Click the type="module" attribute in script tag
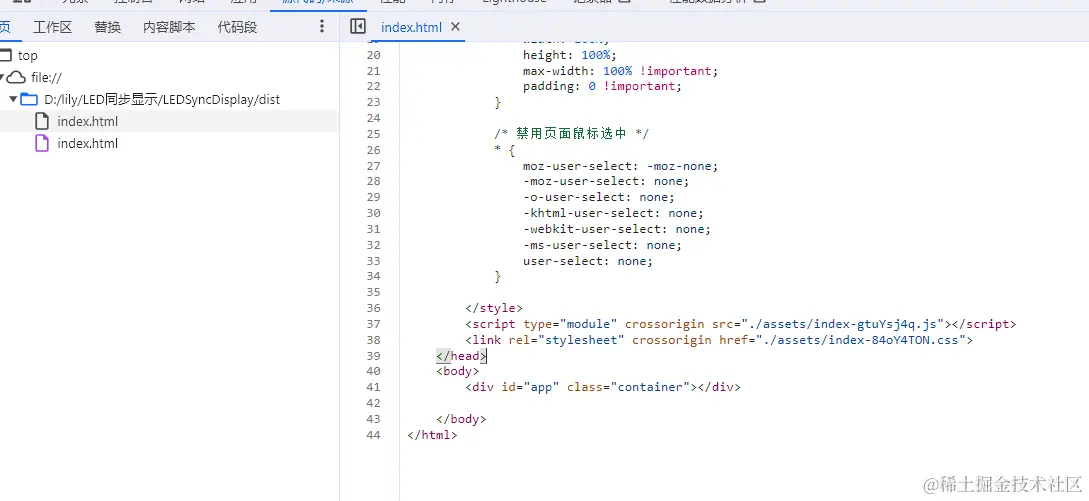The height and width of the screenshot is (501, 1089). (570, 325)
